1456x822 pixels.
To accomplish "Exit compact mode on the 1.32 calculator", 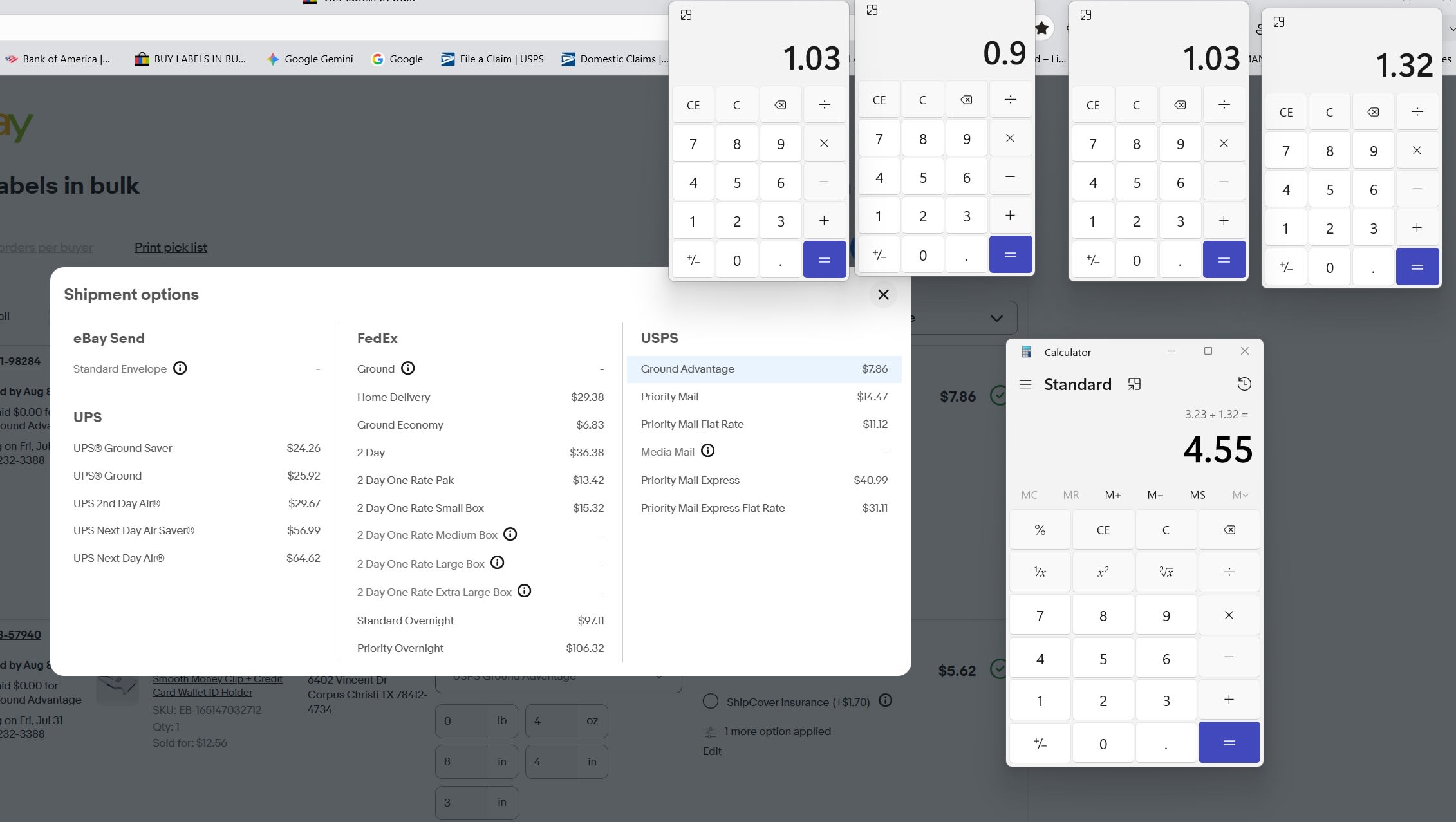I will pos(1279,22).
